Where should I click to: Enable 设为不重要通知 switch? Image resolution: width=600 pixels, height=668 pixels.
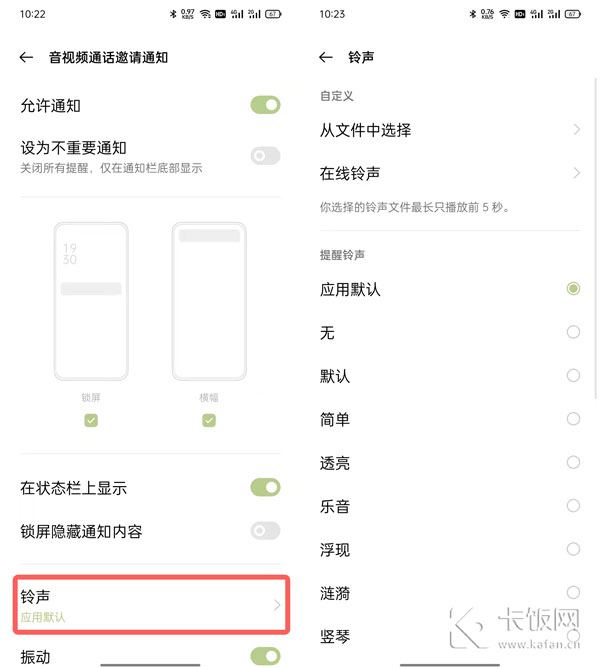(x=265, y=156)
